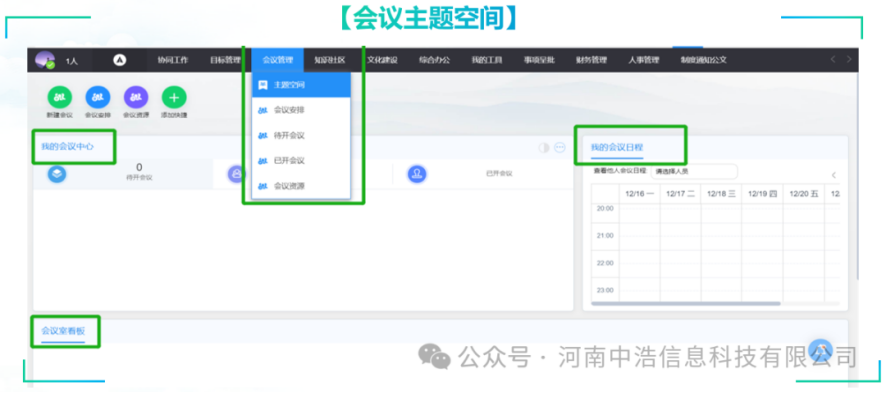
Task: Click the 12/16 一 column header
Action: (640, 194)
